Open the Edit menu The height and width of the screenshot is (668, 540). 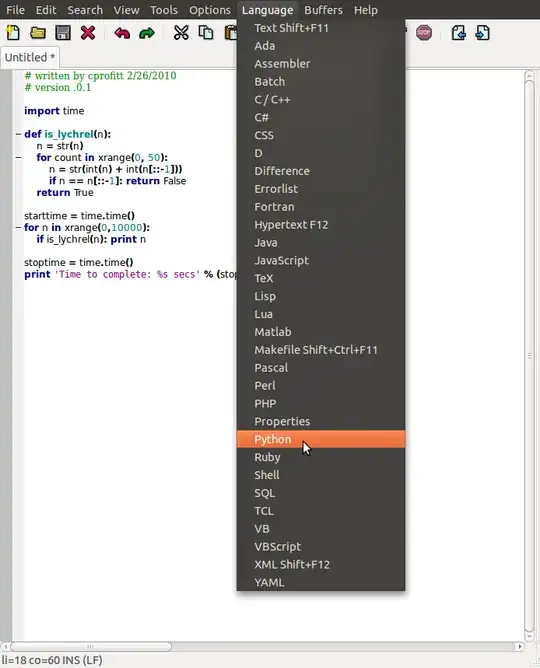coord(46,10)
